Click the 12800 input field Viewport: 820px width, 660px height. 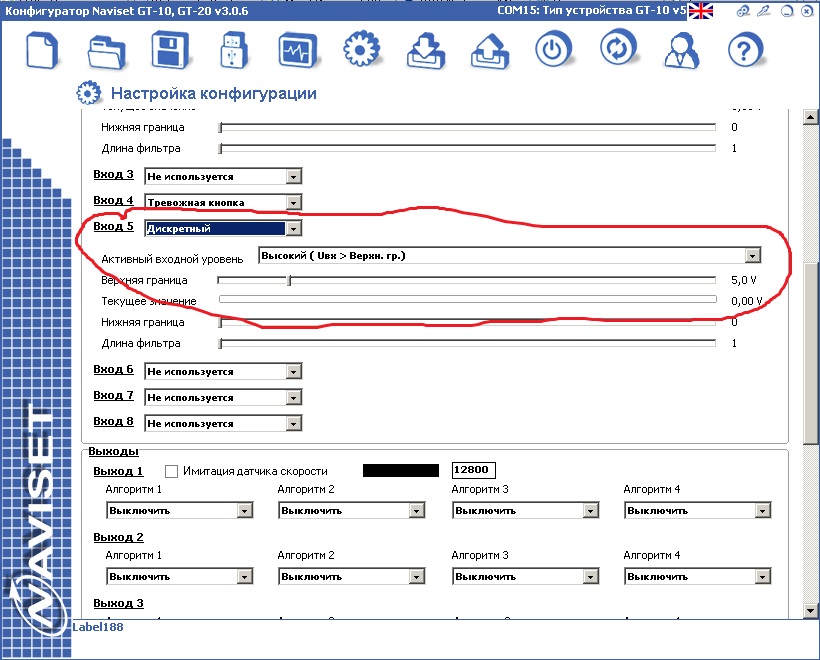click(473, 470)
